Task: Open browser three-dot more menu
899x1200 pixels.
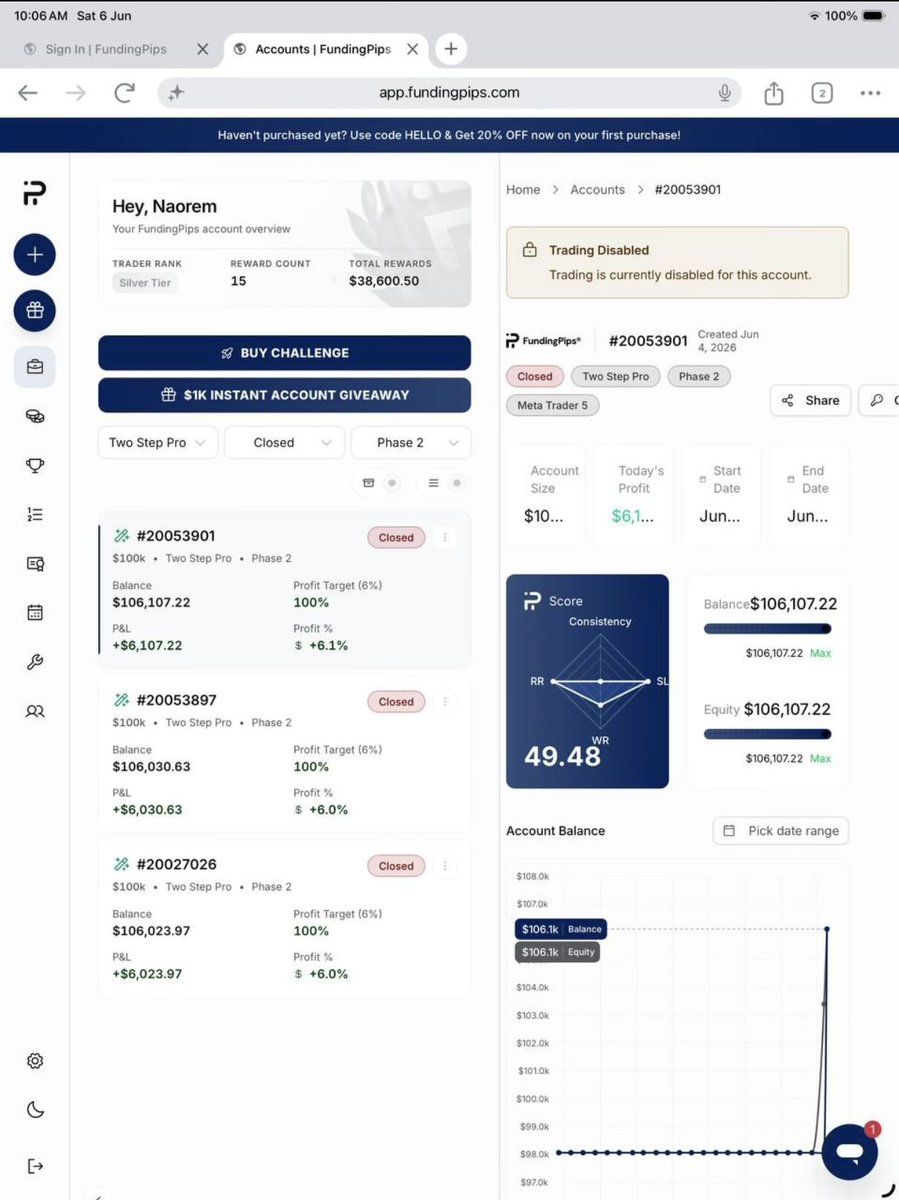Action: [x=870, y=93]
